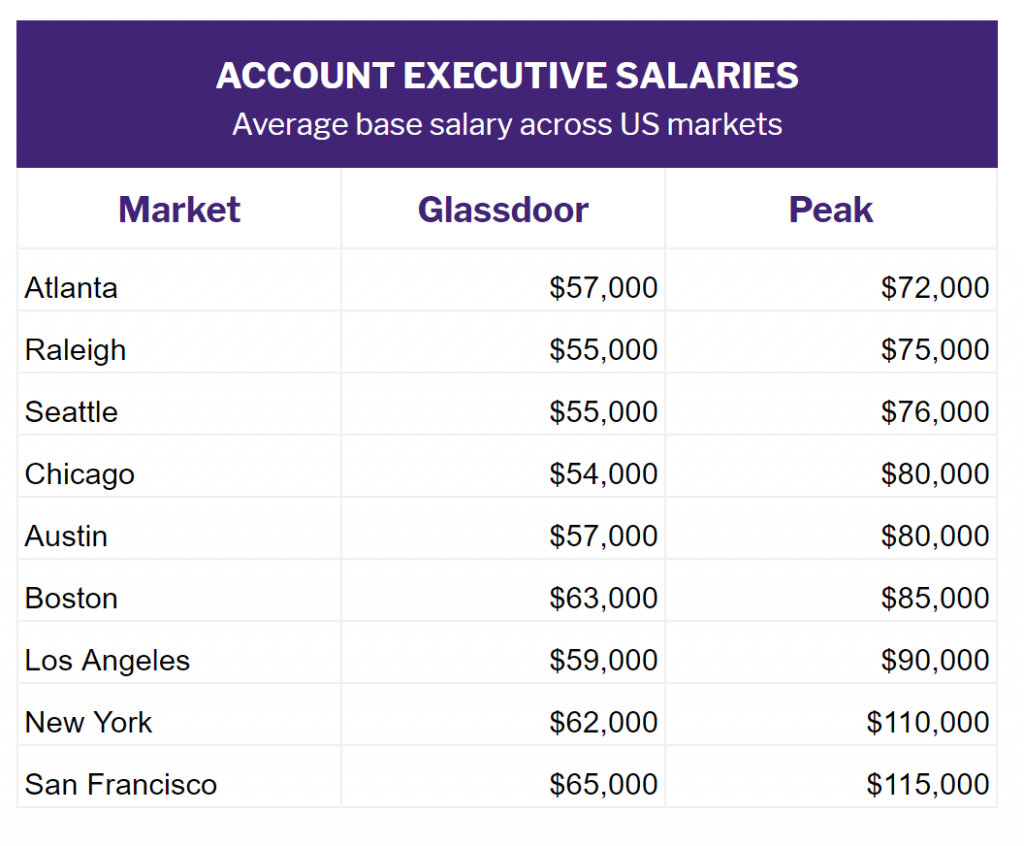
Task: Click the San Francisco row label
Action: point(120,784)
